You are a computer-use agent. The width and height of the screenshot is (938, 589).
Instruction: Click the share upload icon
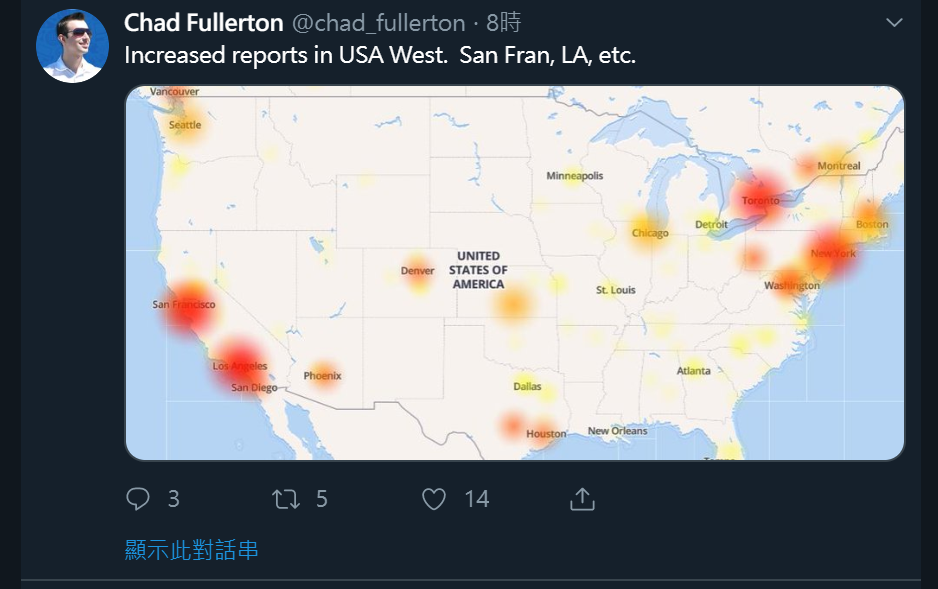pos(582,499)
